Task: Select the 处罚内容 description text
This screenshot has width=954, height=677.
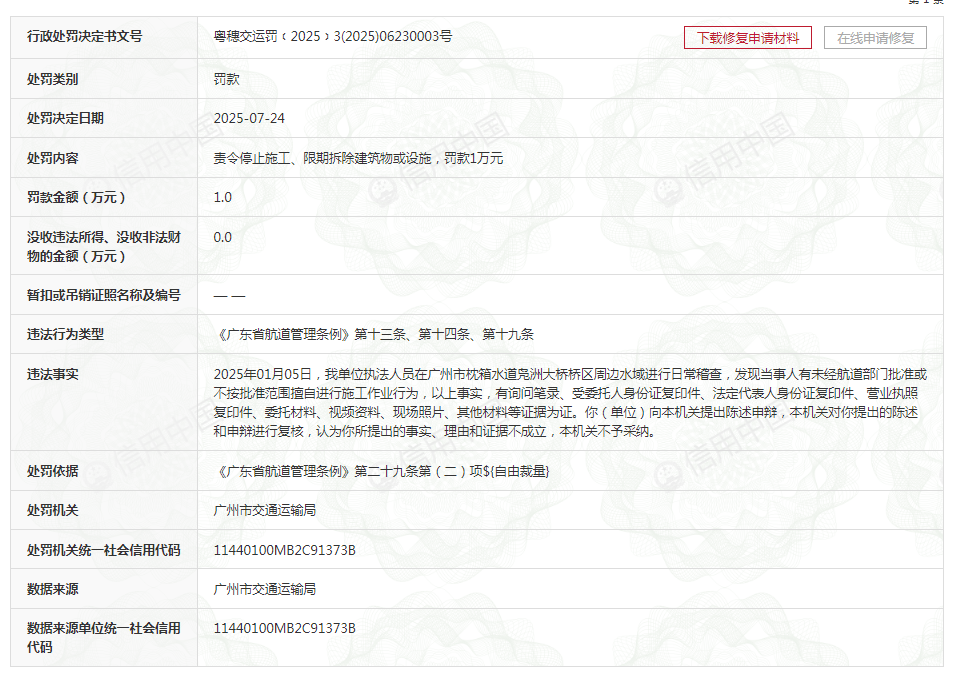Action: [x=358, y=158]
